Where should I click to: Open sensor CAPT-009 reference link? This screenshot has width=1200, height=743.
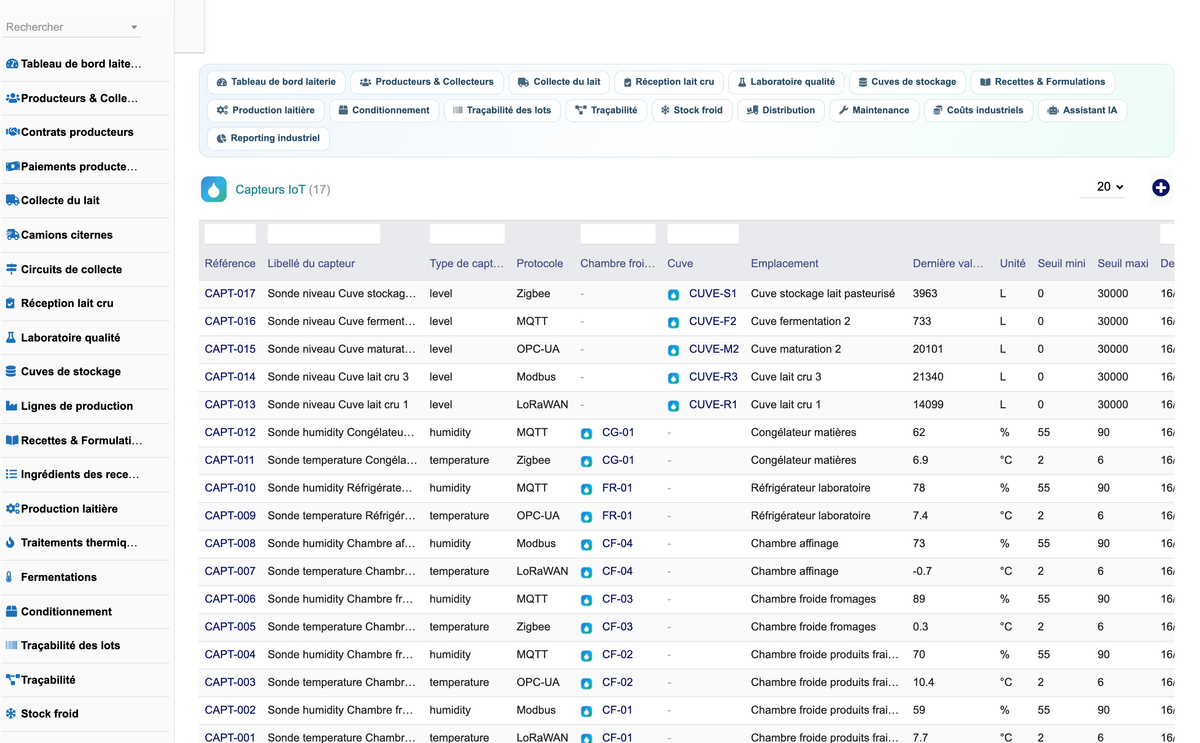[x=230, y=516]
